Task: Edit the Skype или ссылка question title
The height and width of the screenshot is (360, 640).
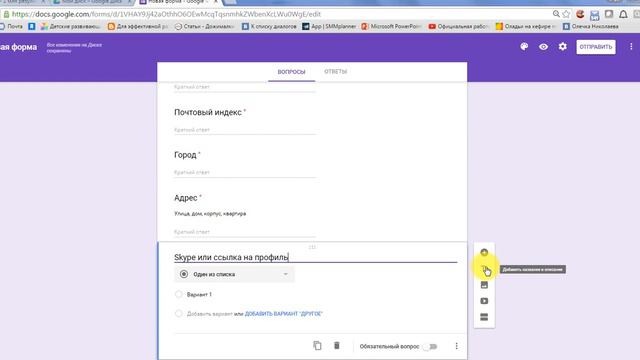Action: coord(316,257)
